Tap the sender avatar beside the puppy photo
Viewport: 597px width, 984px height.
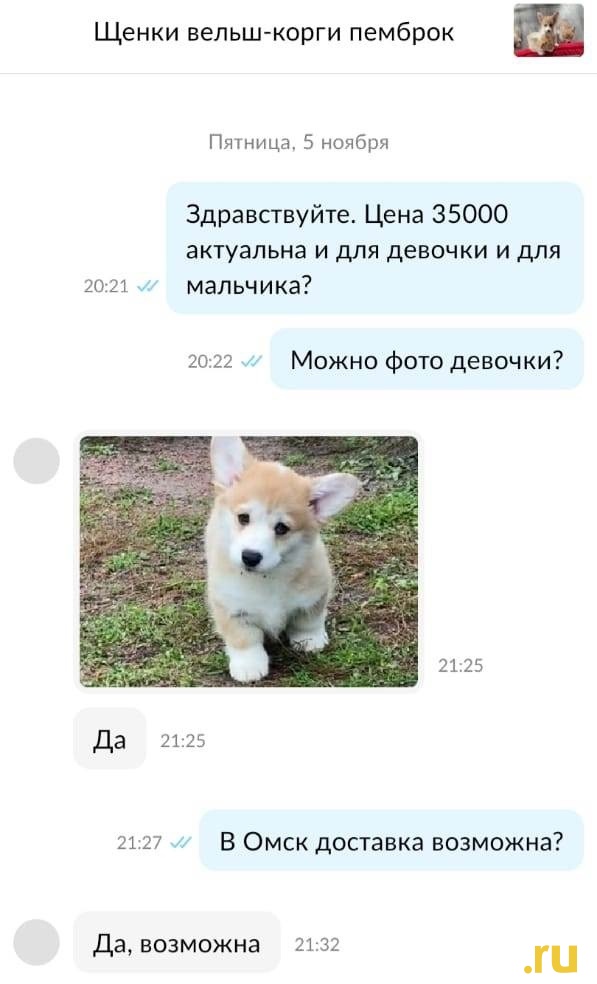(x=36, y=461)
